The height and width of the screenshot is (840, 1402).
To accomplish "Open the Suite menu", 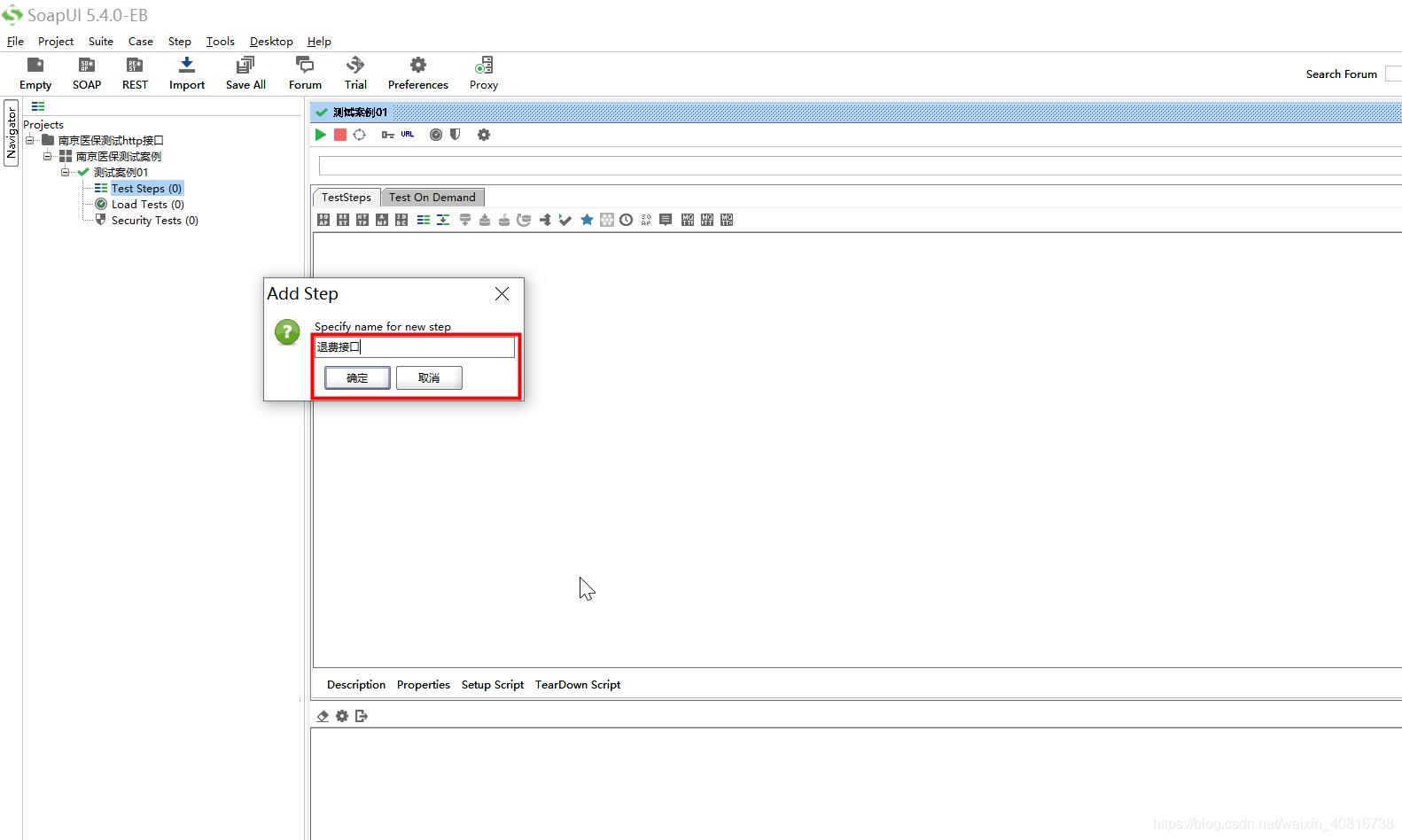I will (x=101, y=42).
